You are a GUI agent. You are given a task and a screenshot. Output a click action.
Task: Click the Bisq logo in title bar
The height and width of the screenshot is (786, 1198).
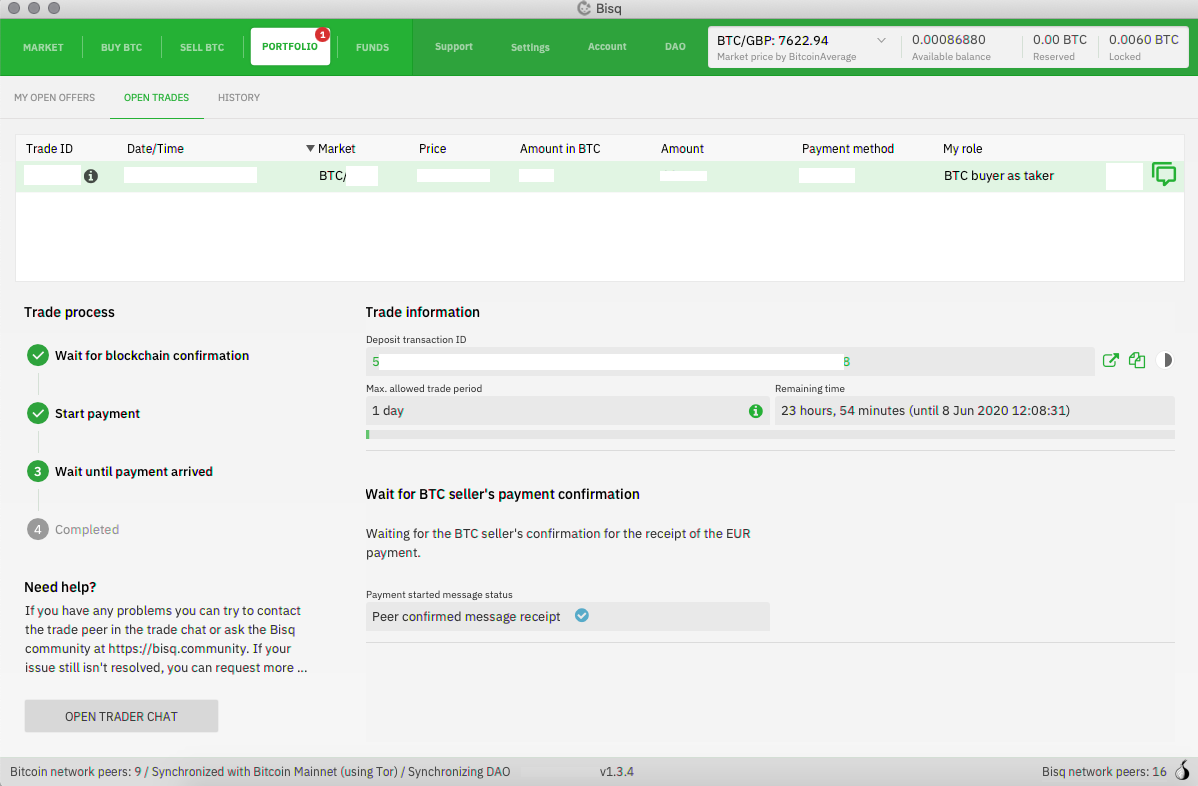point(584,8)
